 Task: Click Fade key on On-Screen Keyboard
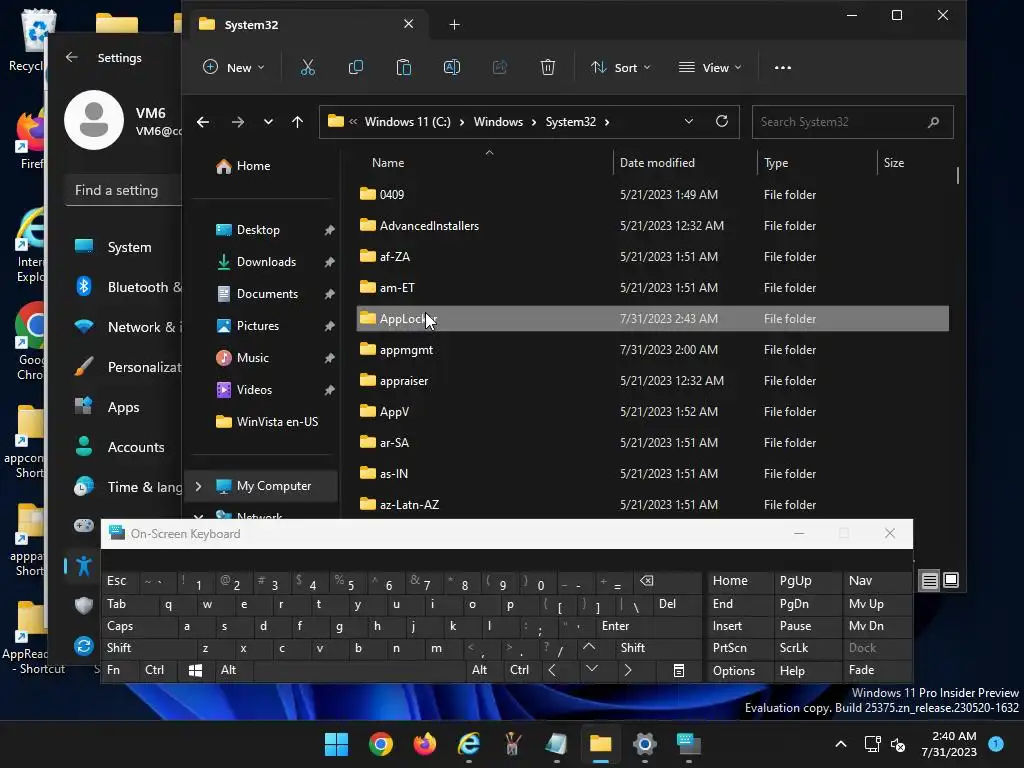point(878,670)
